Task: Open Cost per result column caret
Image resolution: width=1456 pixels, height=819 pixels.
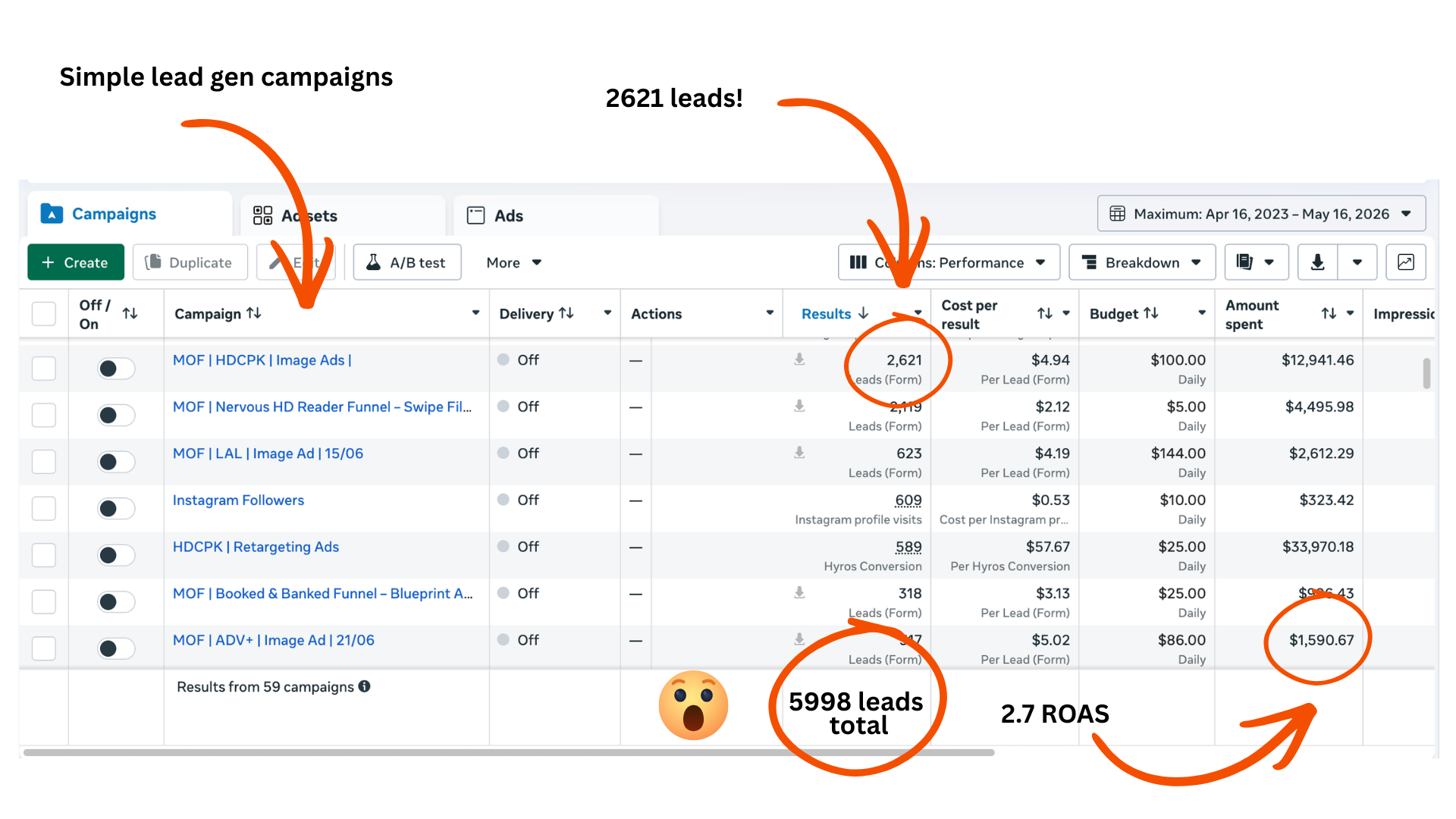Action: point(1065,313)
